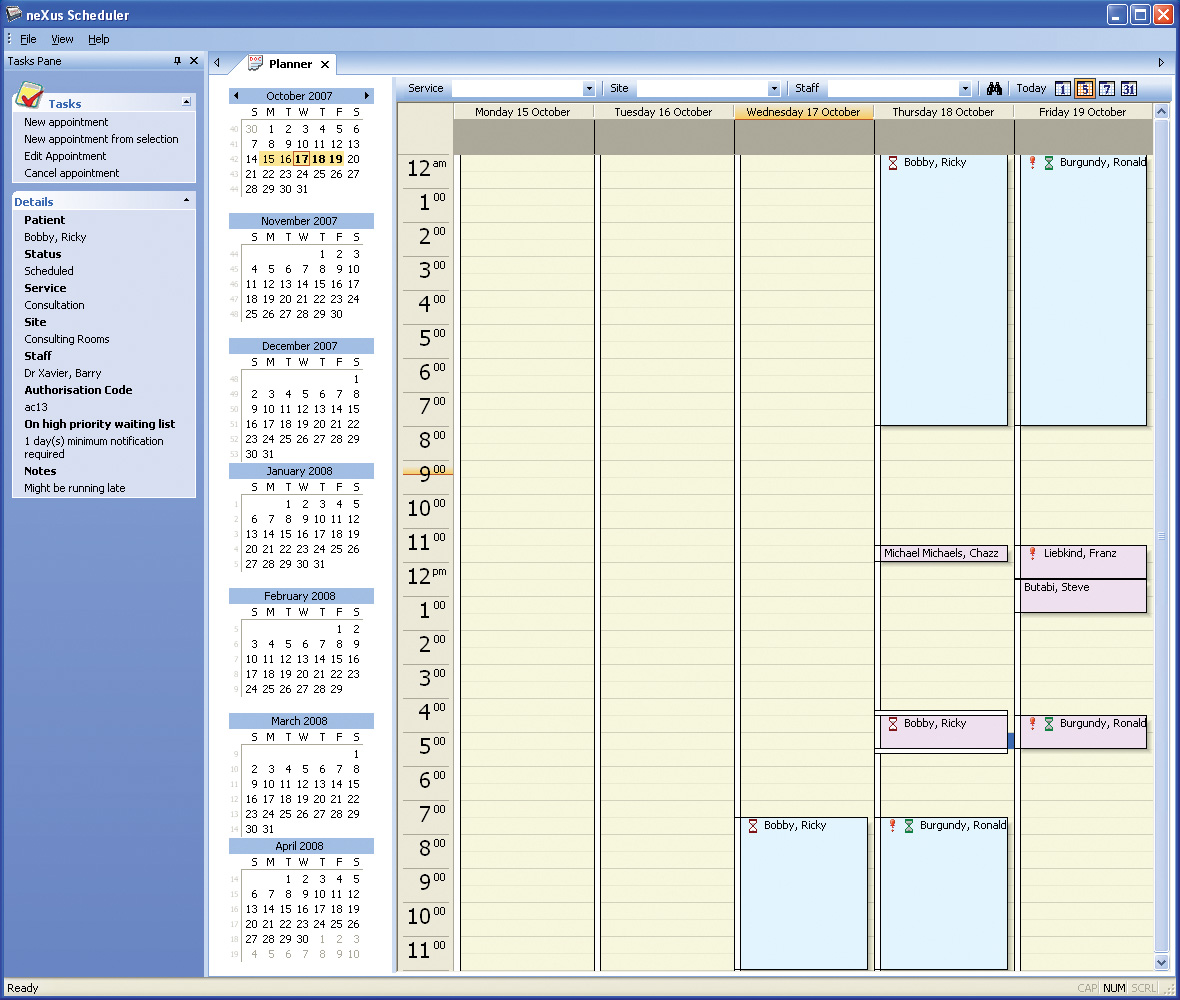The height and width of the screenshot is (1000, 1180).
Task: Select date 17 in October 2007 mini calendar
Action: (x=302, y=159)
